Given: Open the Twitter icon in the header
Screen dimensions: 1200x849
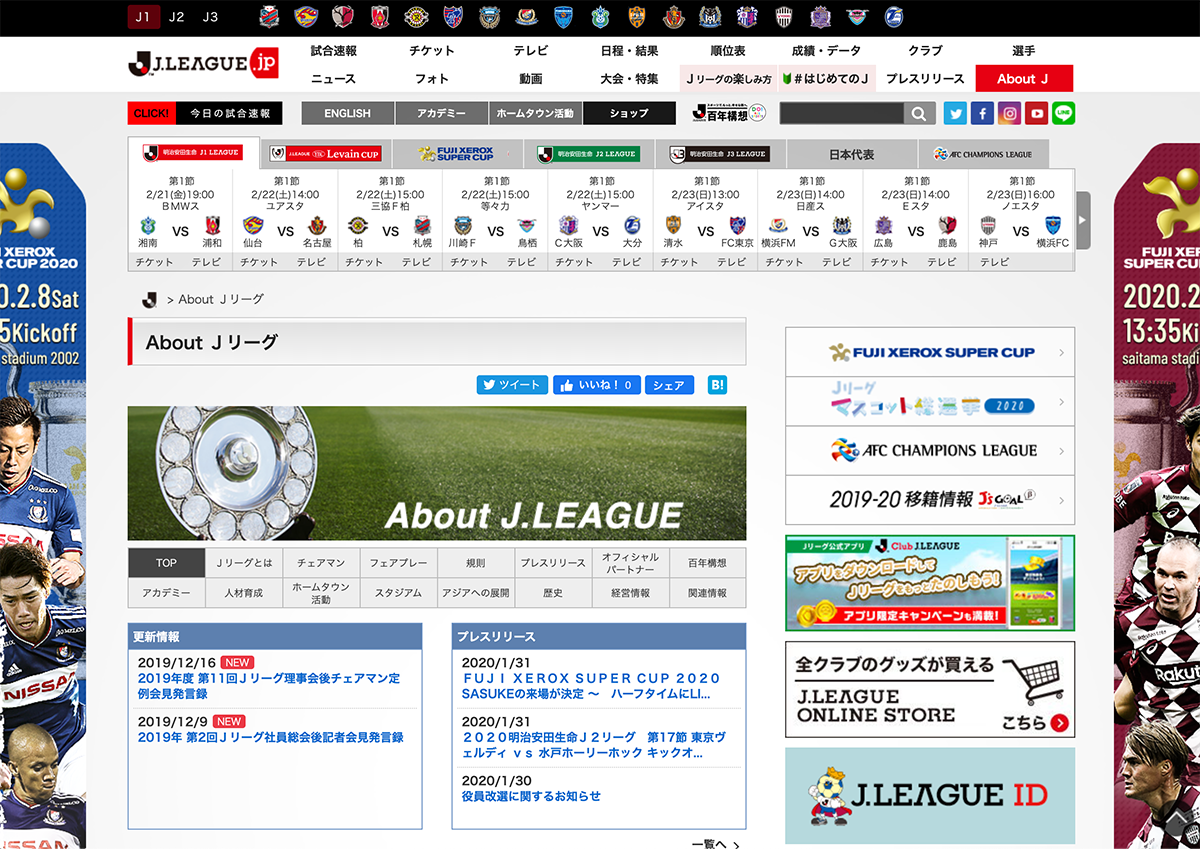Looking at the screenshot, I should (956, 113).
